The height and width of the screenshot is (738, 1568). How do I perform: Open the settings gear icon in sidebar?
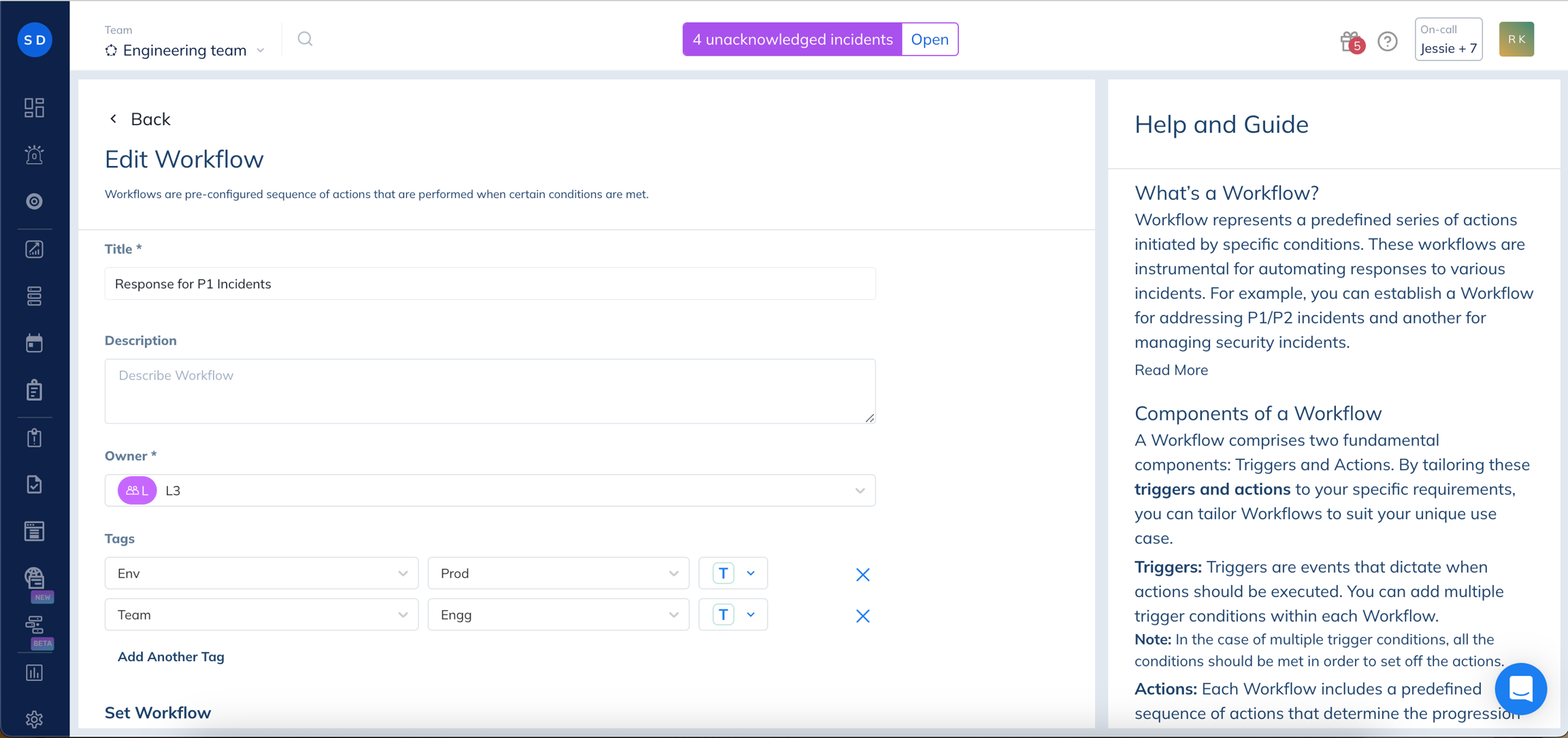coord(34,719)
